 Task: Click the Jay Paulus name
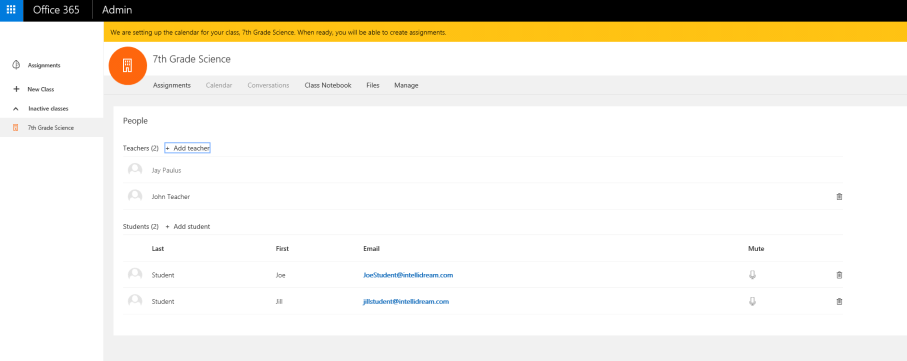[x=167, y=171]
